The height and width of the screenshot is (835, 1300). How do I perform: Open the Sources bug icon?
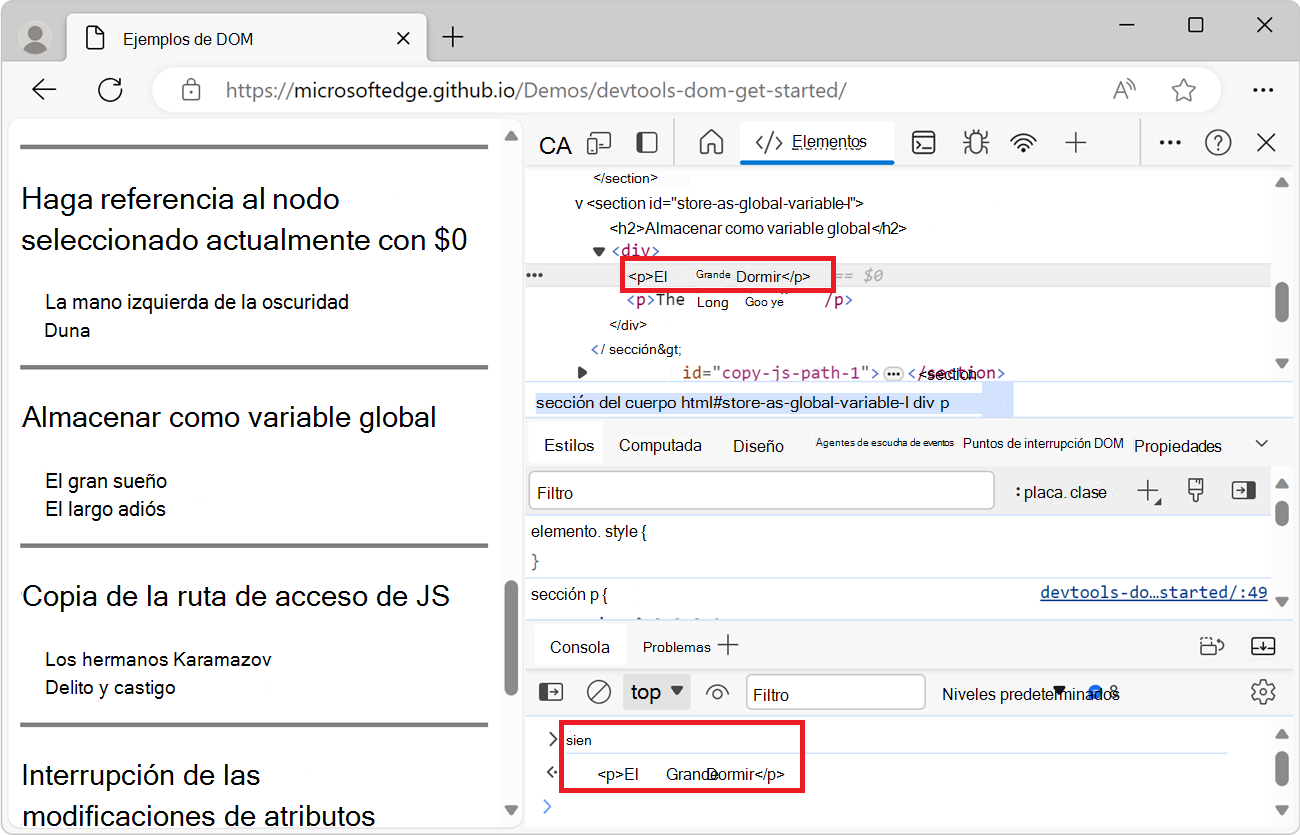pos(975,142)
